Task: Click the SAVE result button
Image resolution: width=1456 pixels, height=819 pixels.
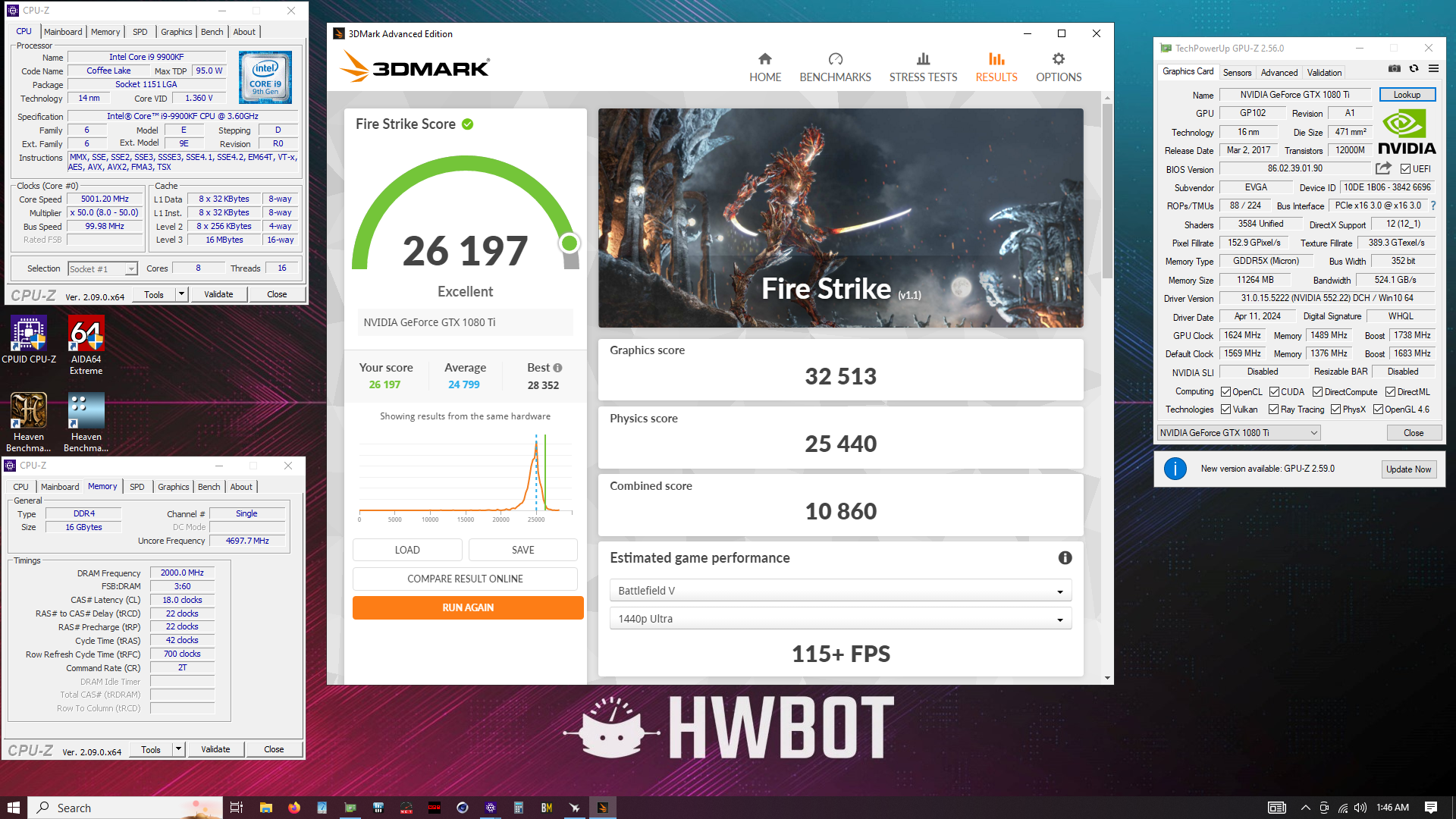Action: tap(522, 550)
